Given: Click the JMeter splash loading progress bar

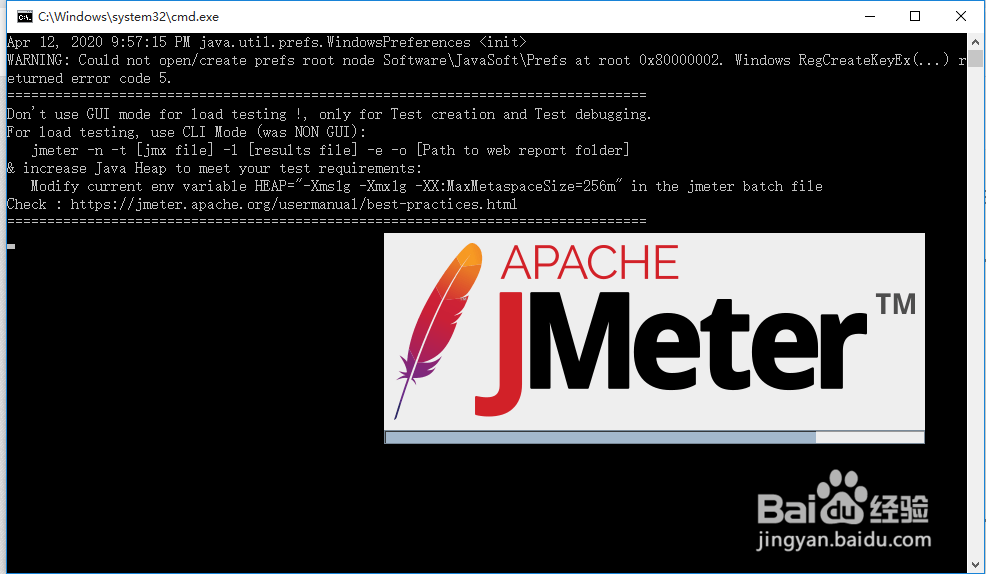Looking at the screenshot, I should (x=654, y=437).
